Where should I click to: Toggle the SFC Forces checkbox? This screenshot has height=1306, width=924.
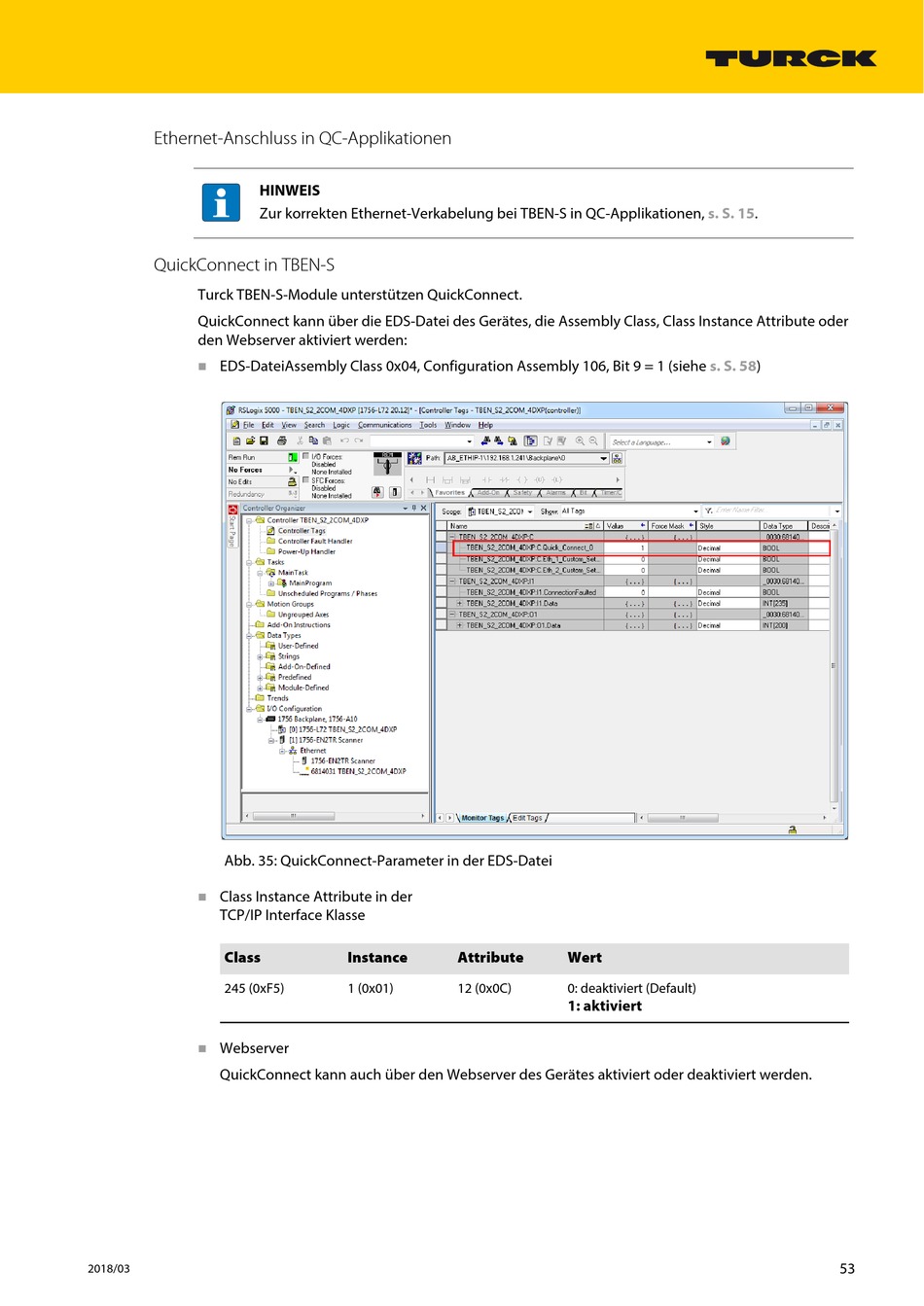click(x=305, y=480)
